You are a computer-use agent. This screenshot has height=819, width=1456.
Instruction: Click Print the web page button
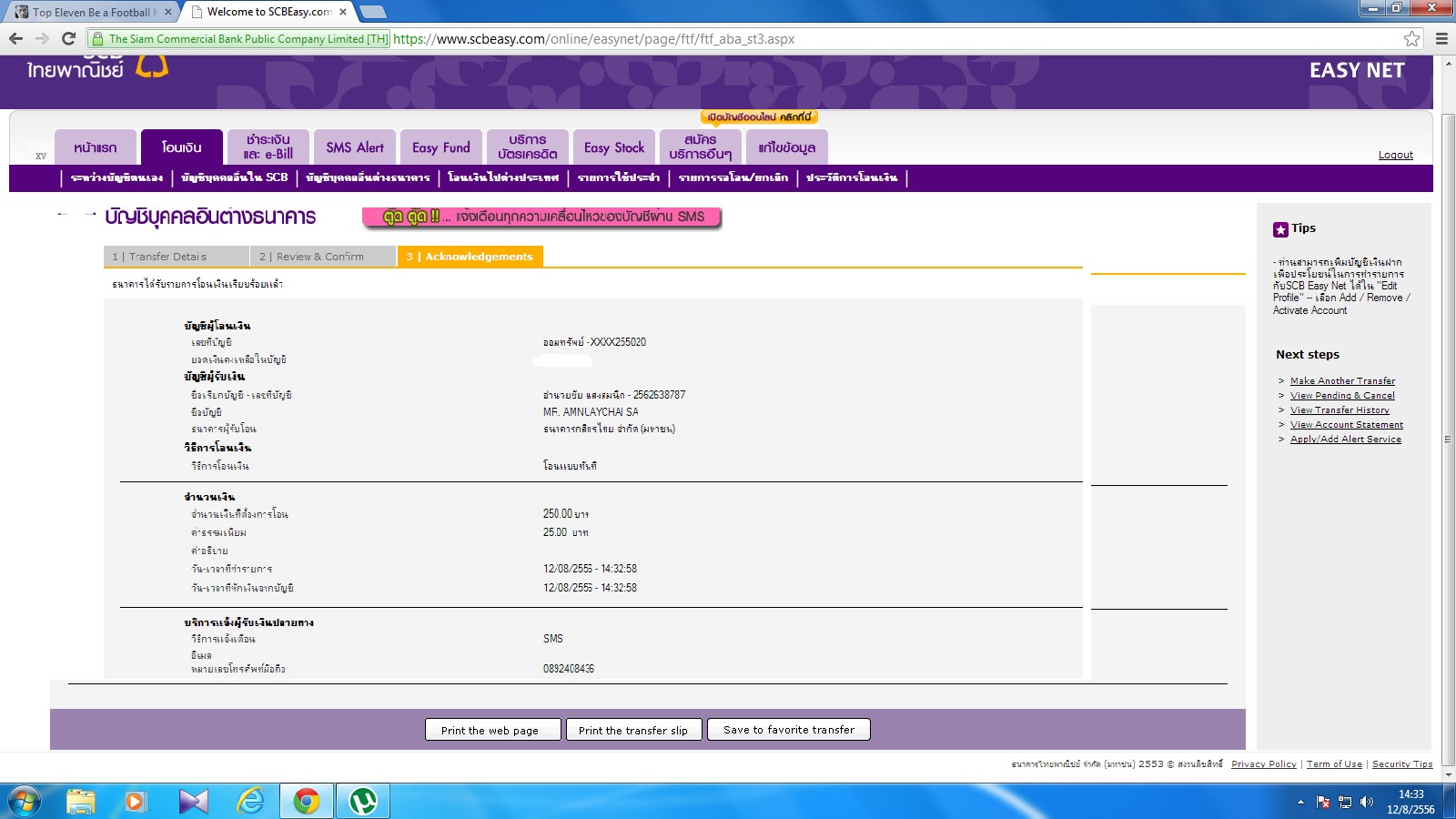[x=492, y=730]
